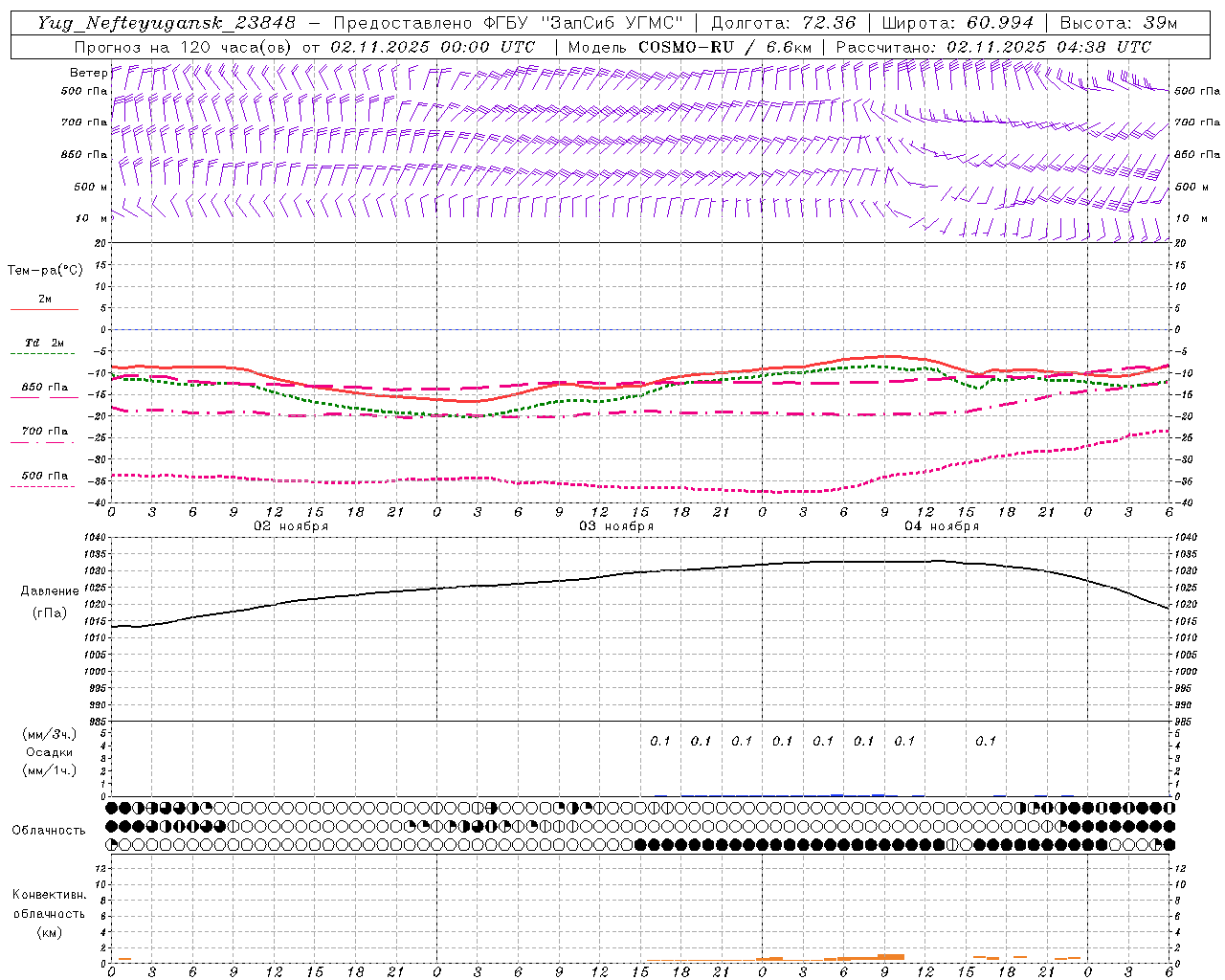The image size is (1225, 980).
Task: Click the dashed line sample under 700 гПа legend
Action: (x=44, y=442)
